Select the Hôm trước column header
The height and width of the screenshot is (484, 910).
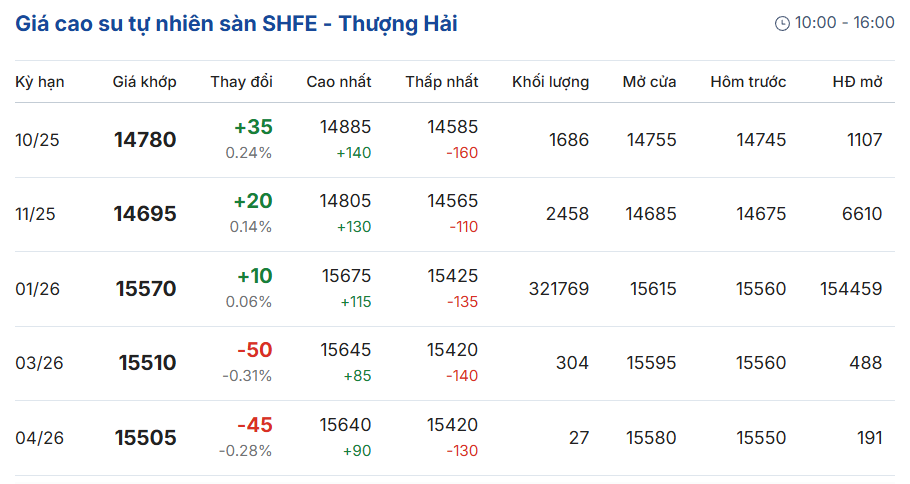click(748, 82)
